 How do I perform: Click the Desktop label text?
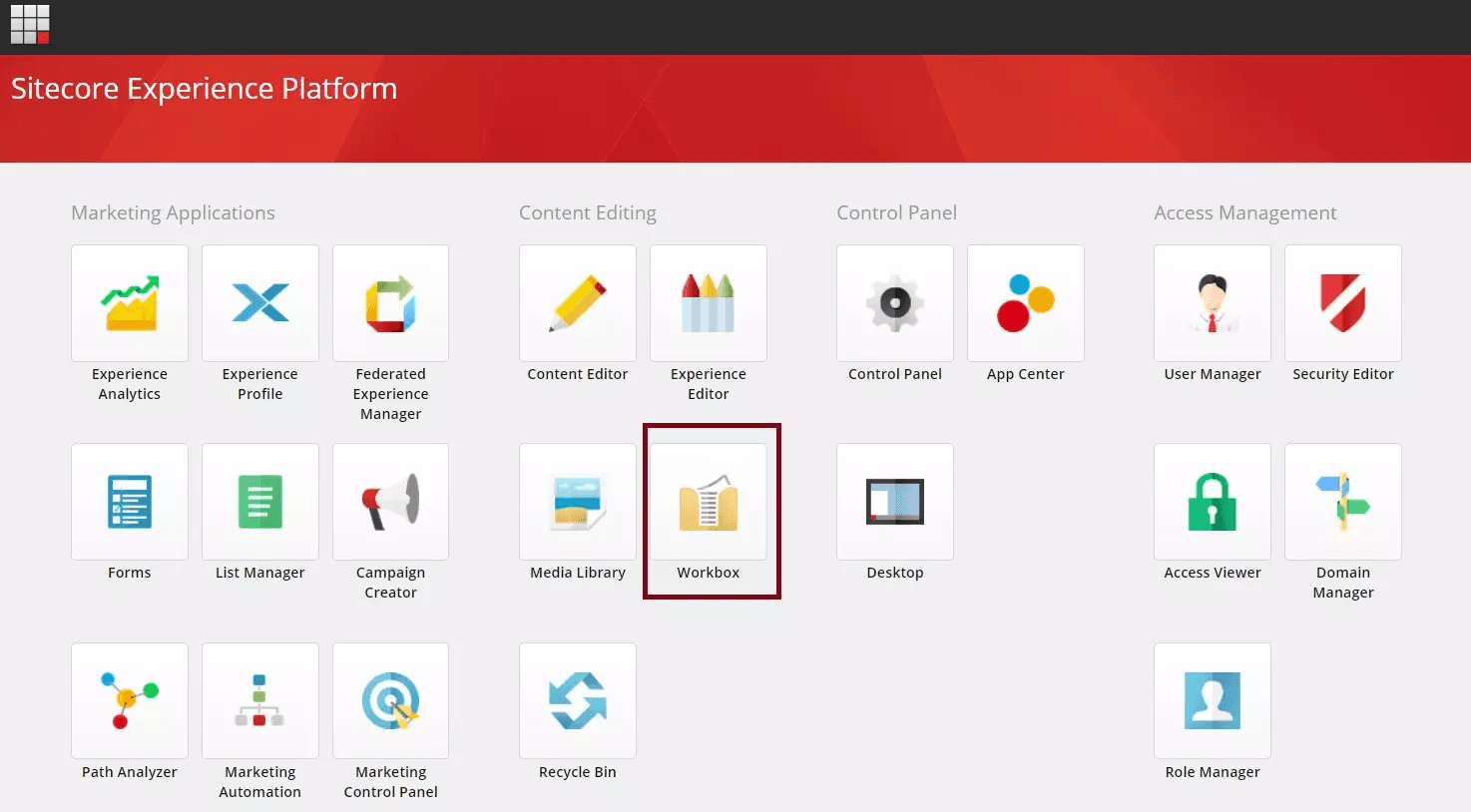895,573
